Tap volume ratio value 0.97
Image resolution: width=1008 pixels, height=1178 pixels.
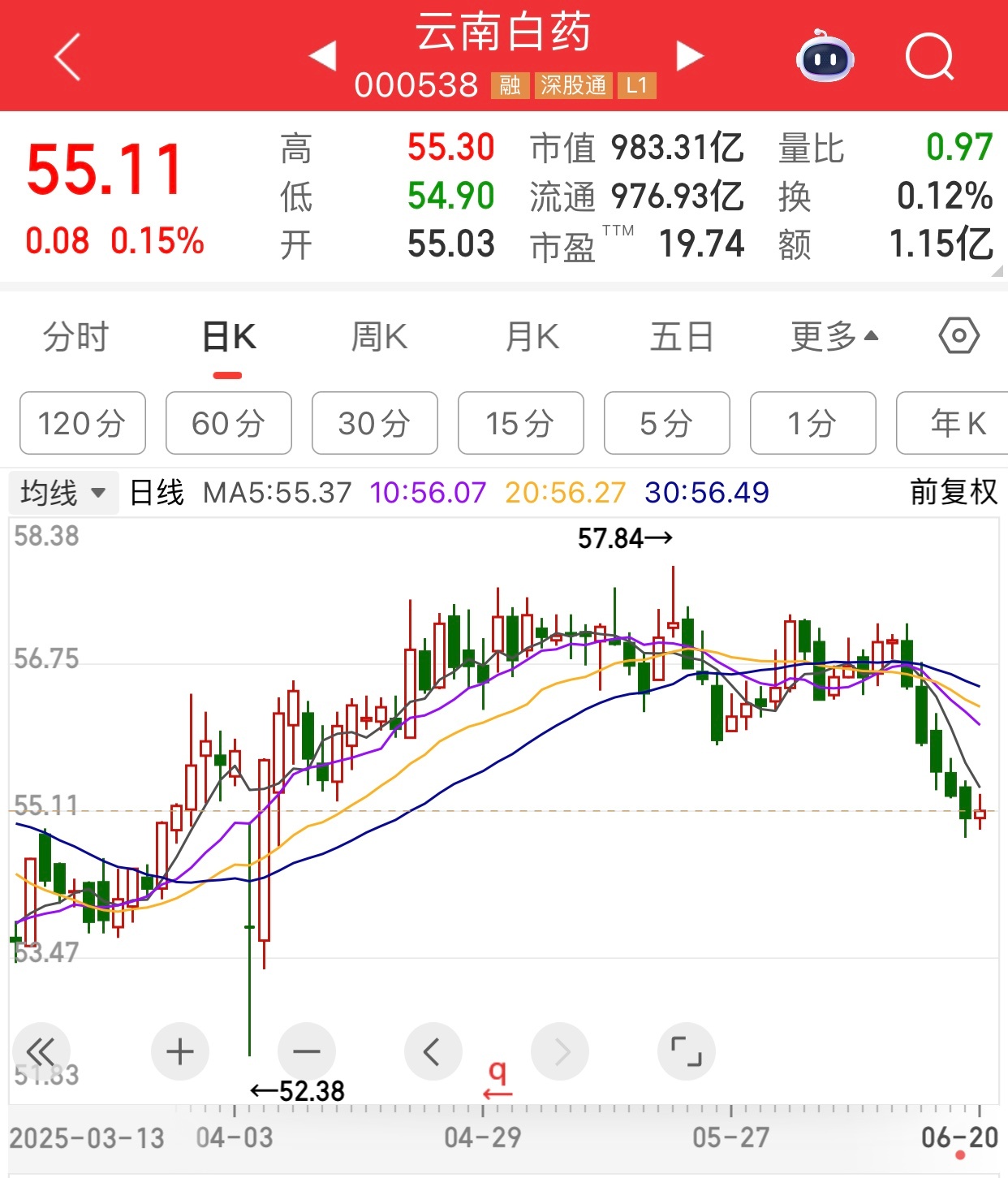click(x=959, y=148)
